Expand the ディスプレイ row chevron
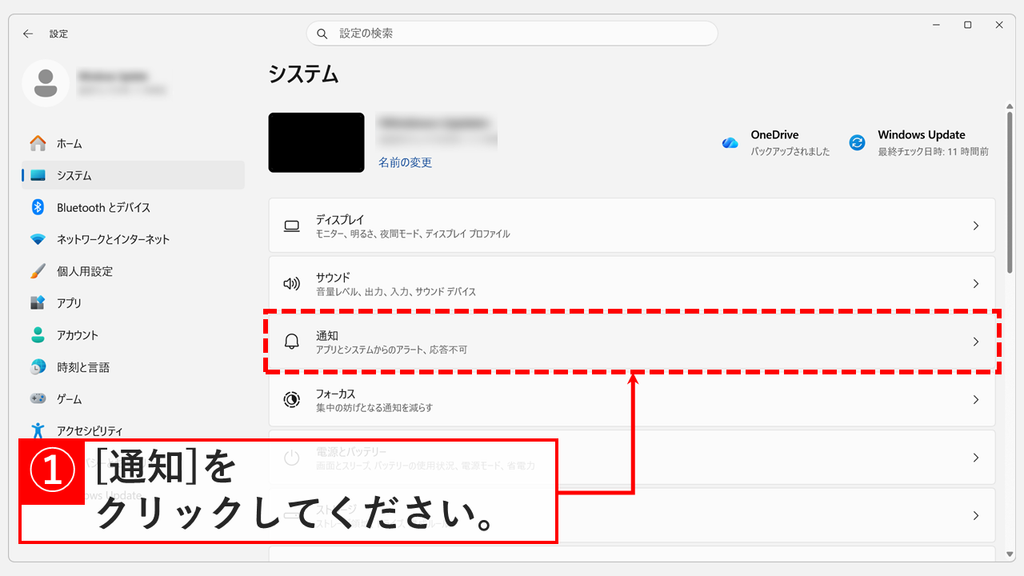The height and width of the screenshot is (576, 1024). point(976,226)
